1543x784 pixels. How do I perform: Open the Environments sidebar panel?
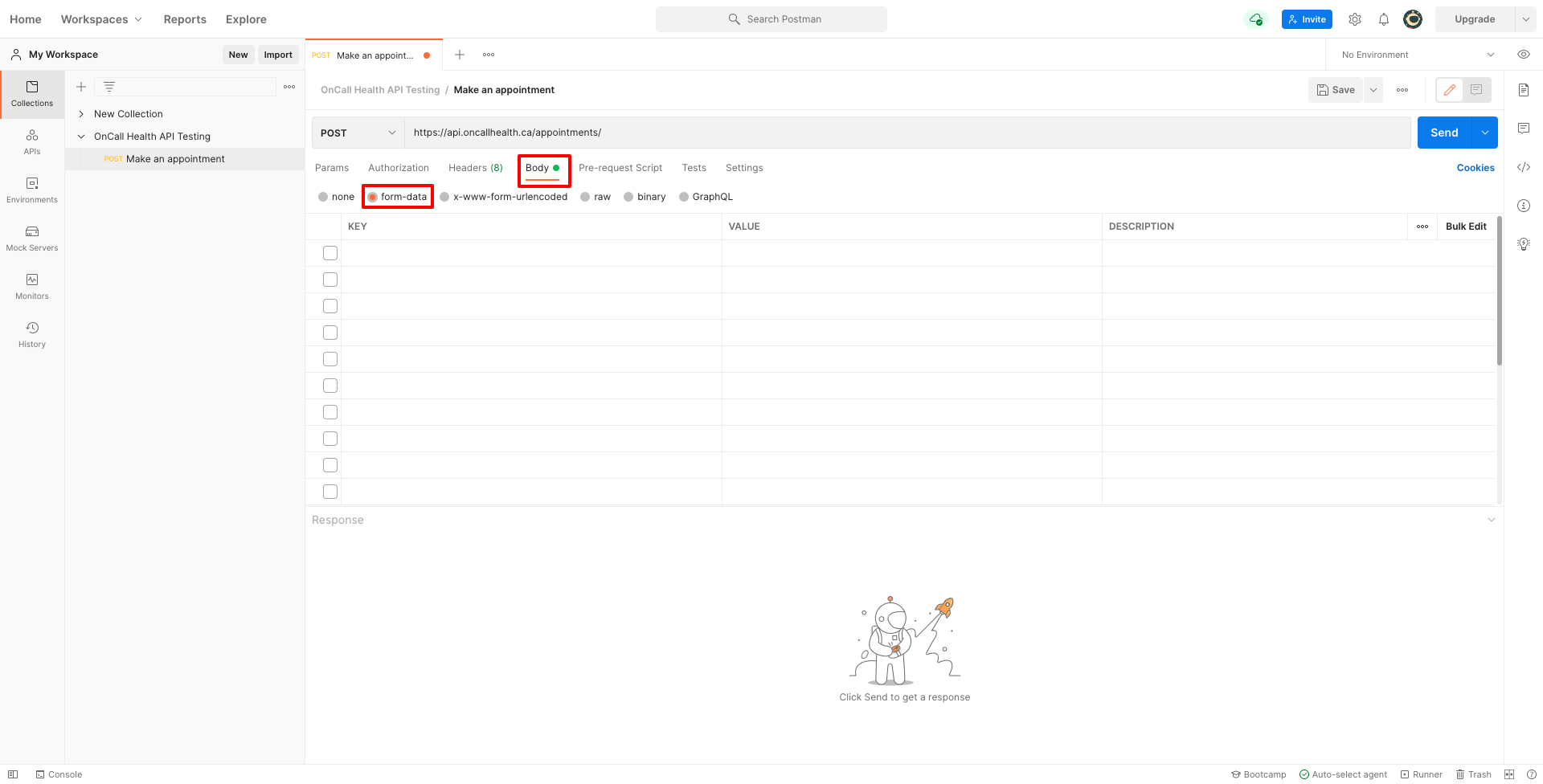32,190
